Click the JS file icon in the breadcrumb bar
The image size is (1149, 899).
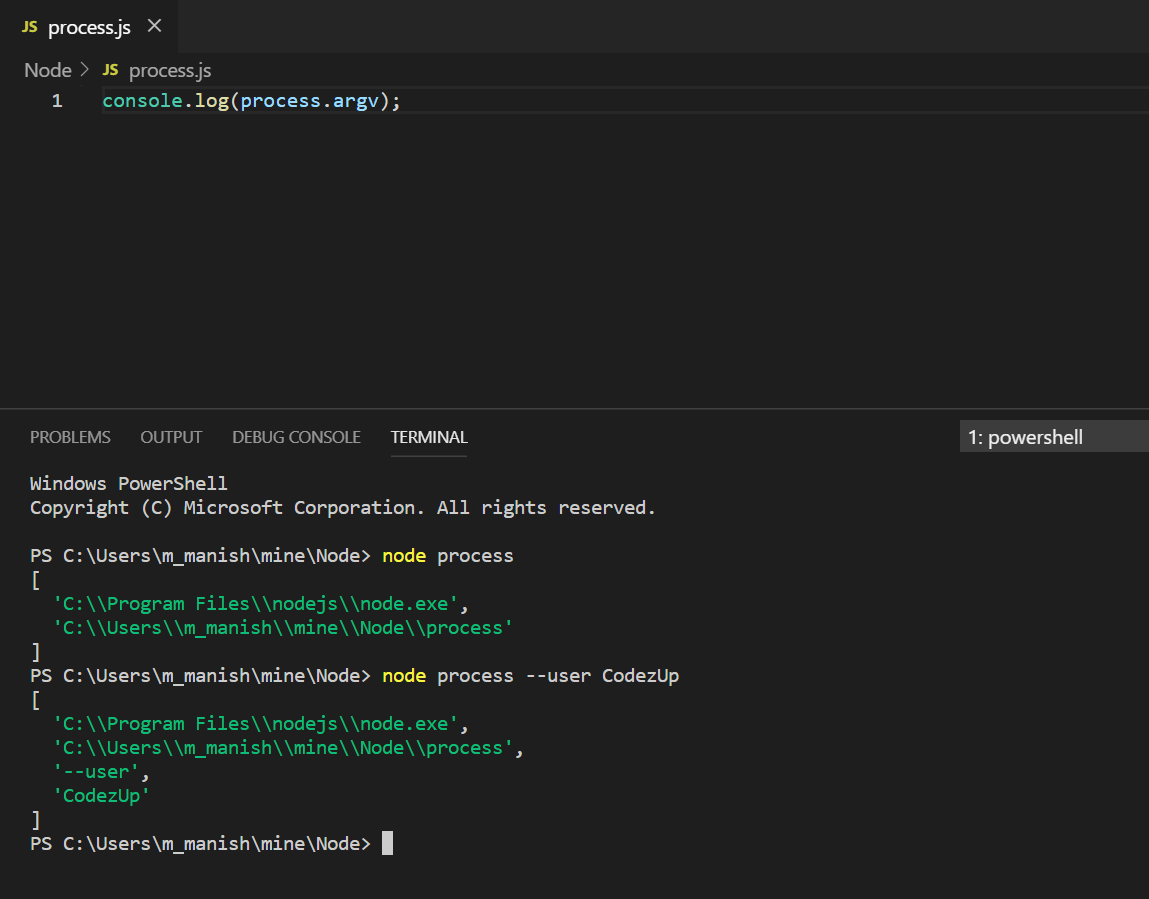coord(110,70)
